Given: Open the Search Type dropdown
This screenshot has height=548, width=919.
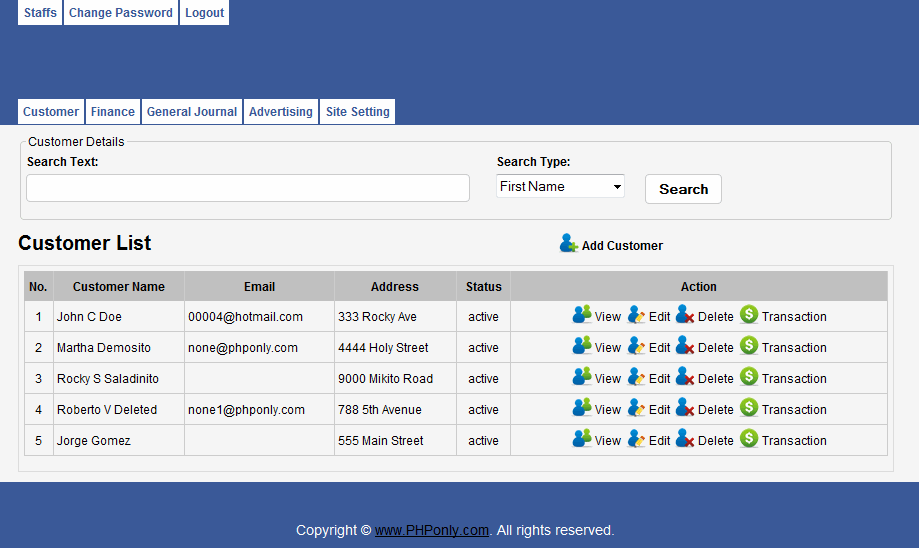Looking at the screenshot, I should 560,186.
